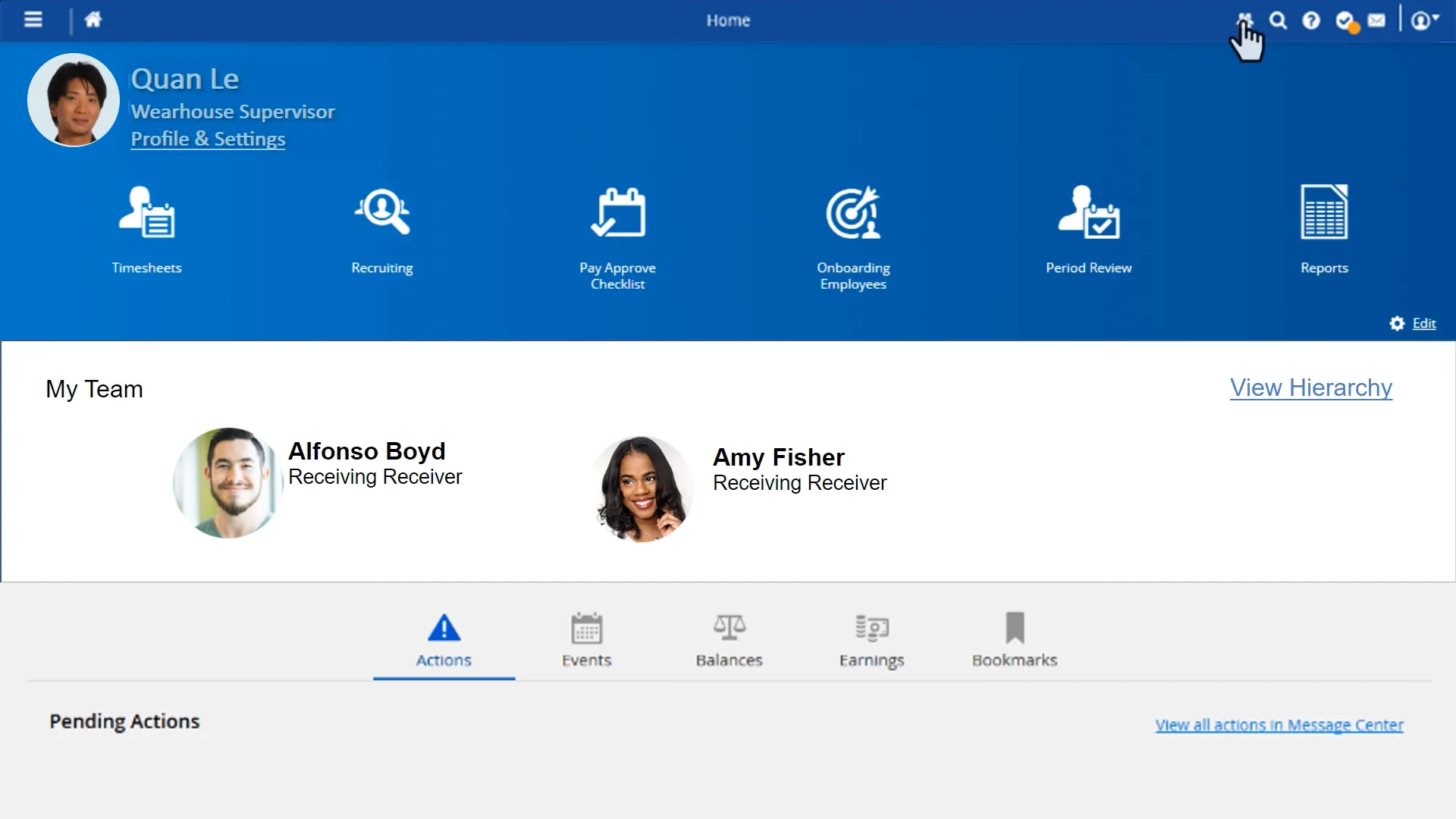Open the help question mark icon

[x=1311, y=20]
